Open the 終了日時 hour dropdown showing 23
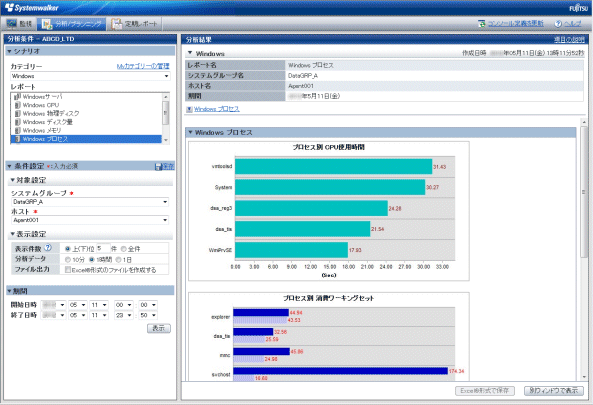This screenshot has width=593, height=405. [124, 315]
